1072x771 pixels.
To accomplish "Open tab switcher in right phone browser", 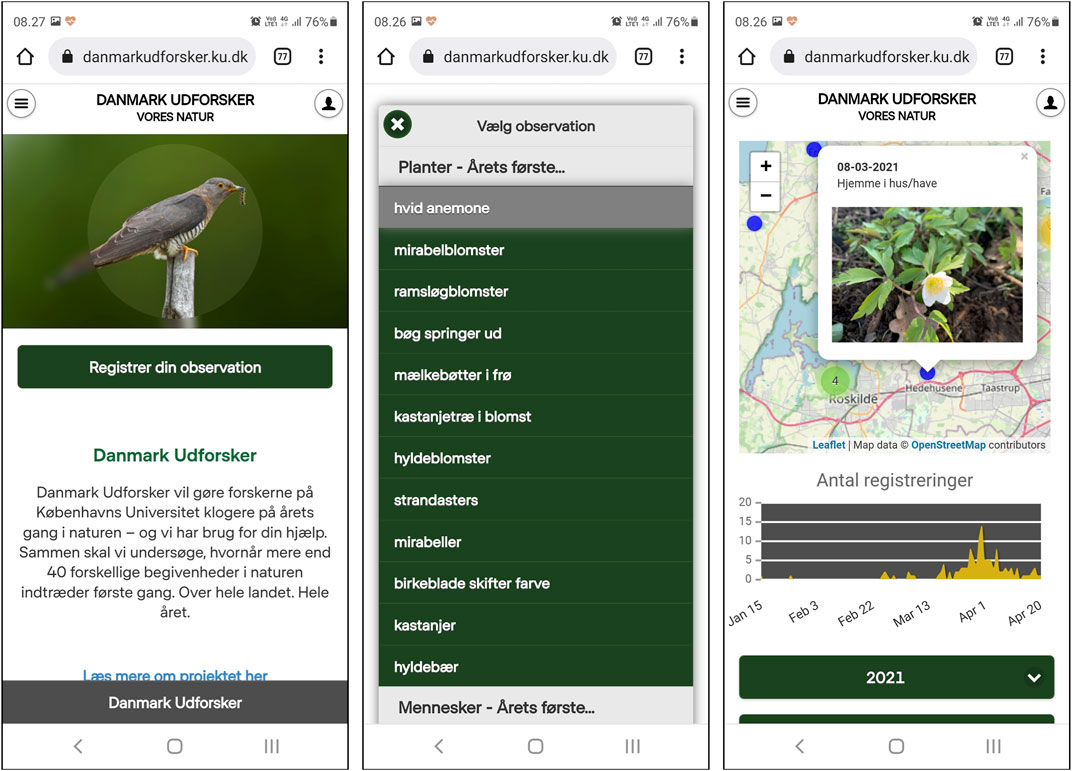I will [1004, 57].
